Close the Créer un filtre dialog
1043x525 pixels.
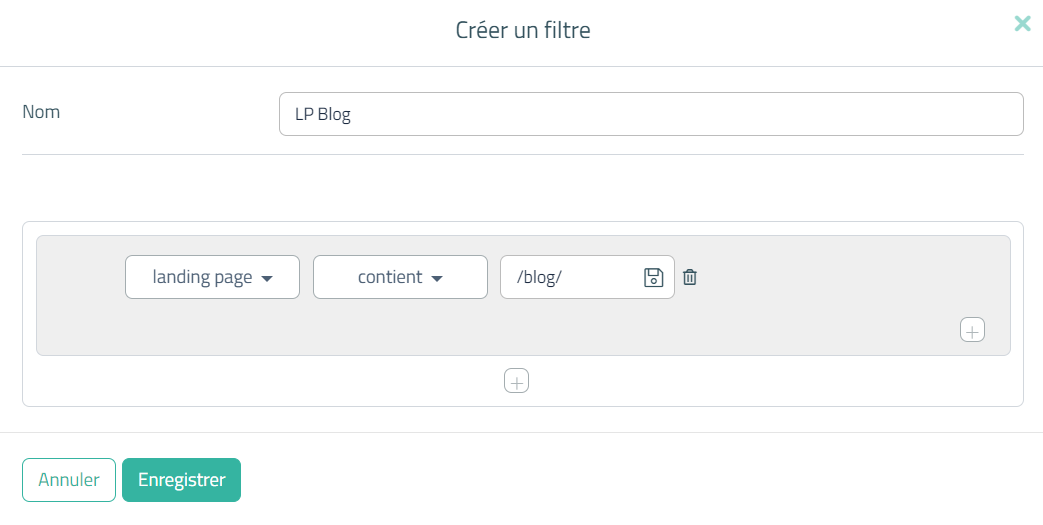click(x=1022, y=23)
